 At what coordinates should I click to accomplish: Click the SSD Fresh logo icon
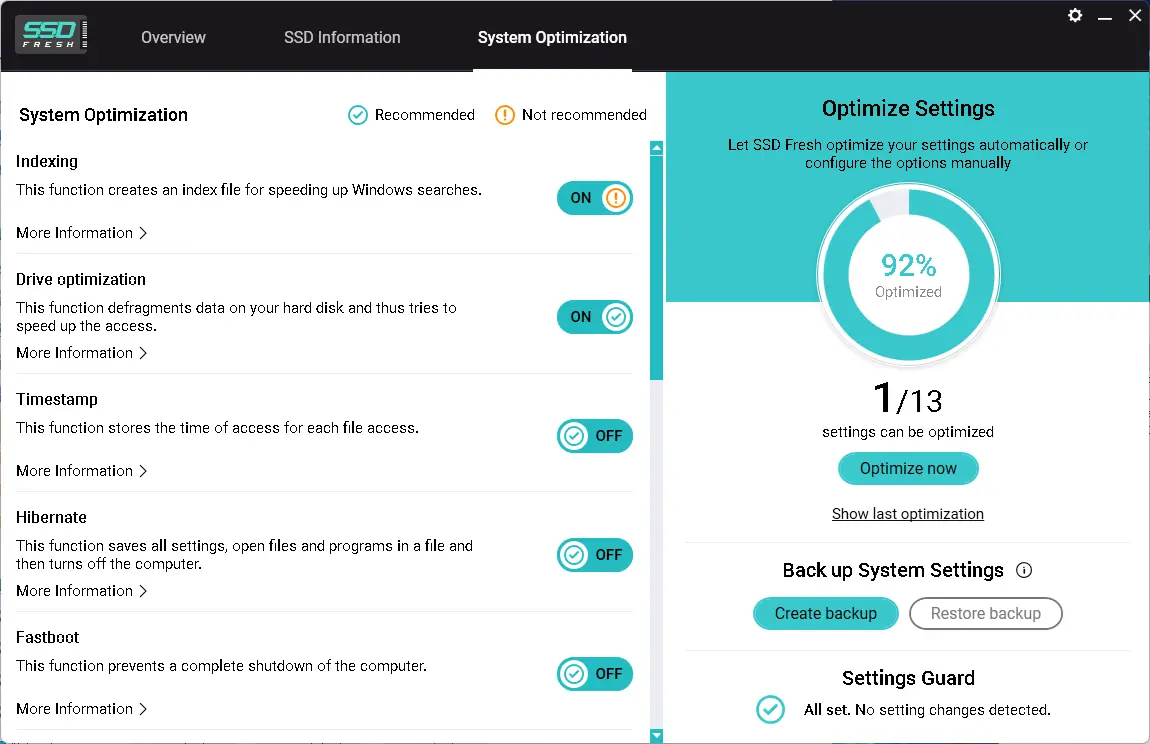point(51,37)
